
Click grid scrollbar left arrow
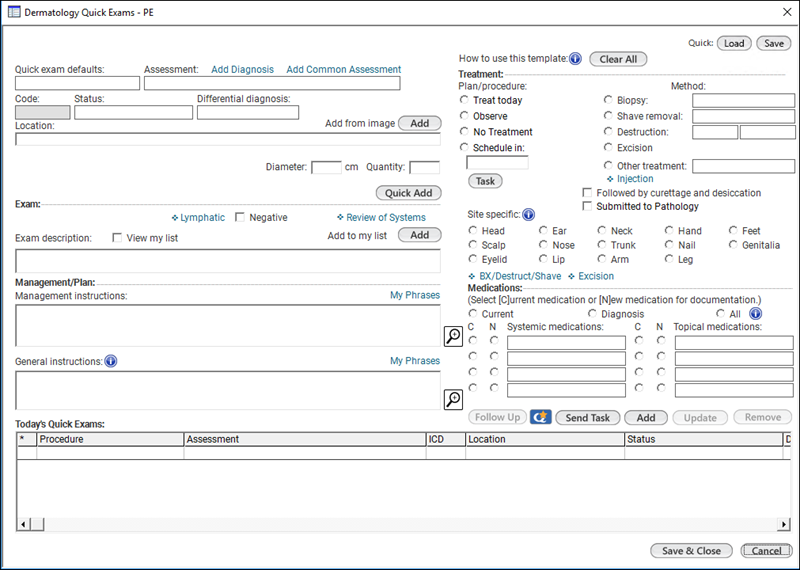coord(23,524)
